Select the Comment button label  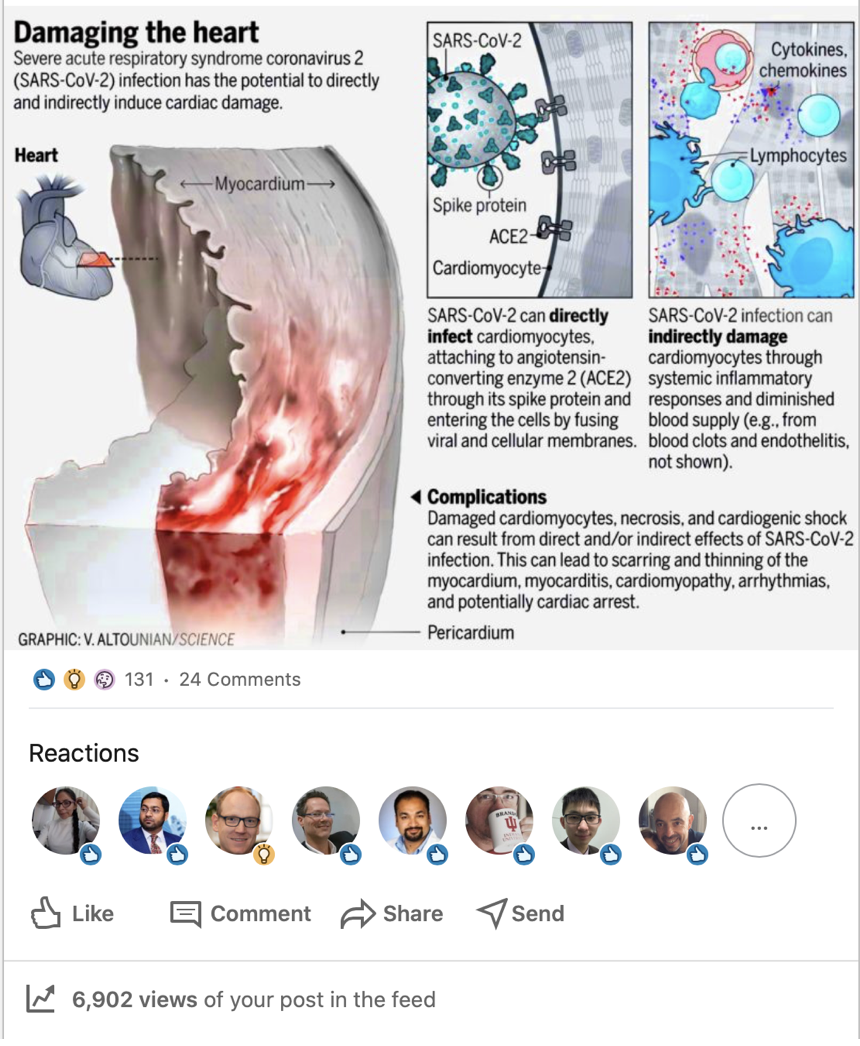point(261,913)
